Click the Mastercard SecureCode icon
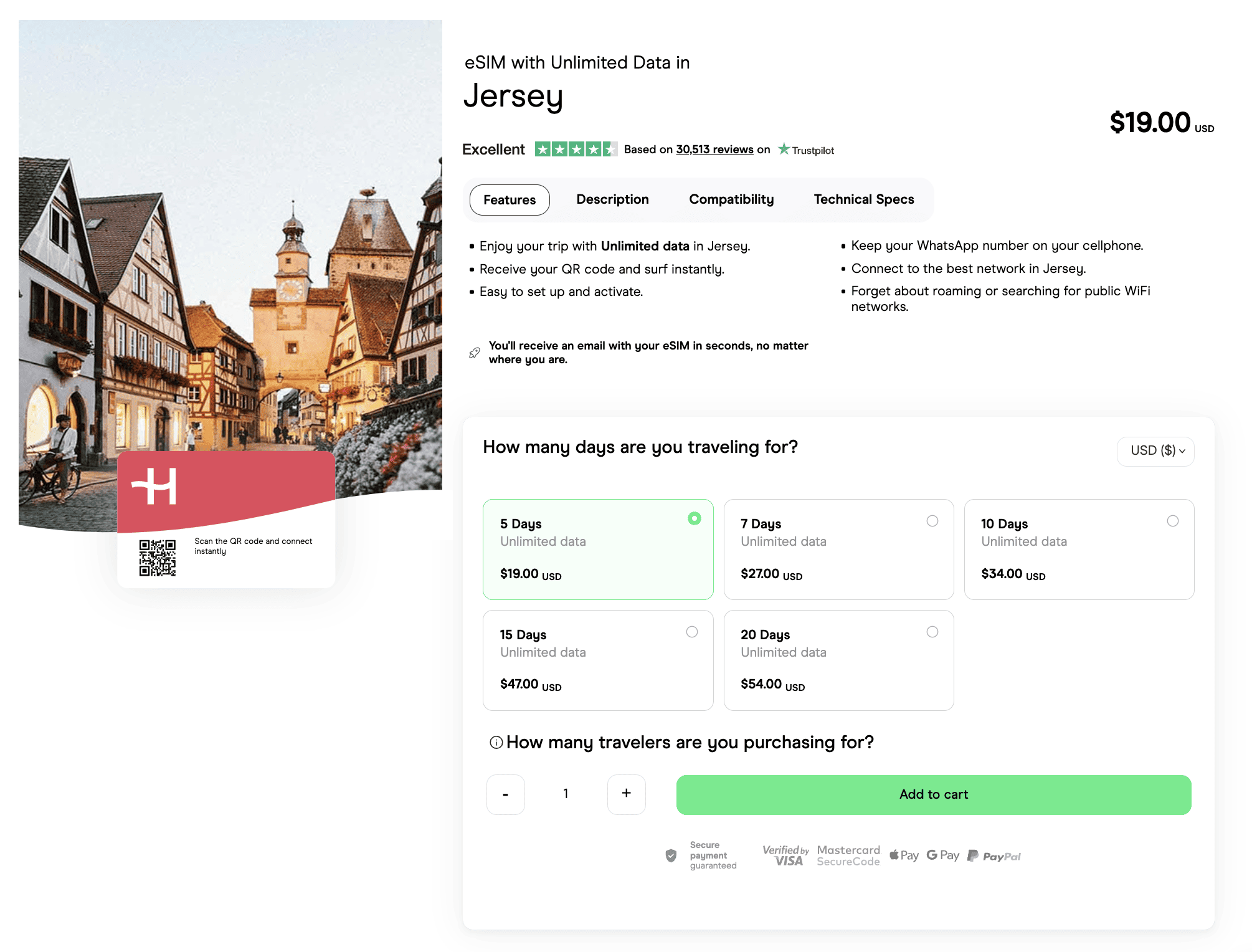1252x952 pixels. click(848, 854)
